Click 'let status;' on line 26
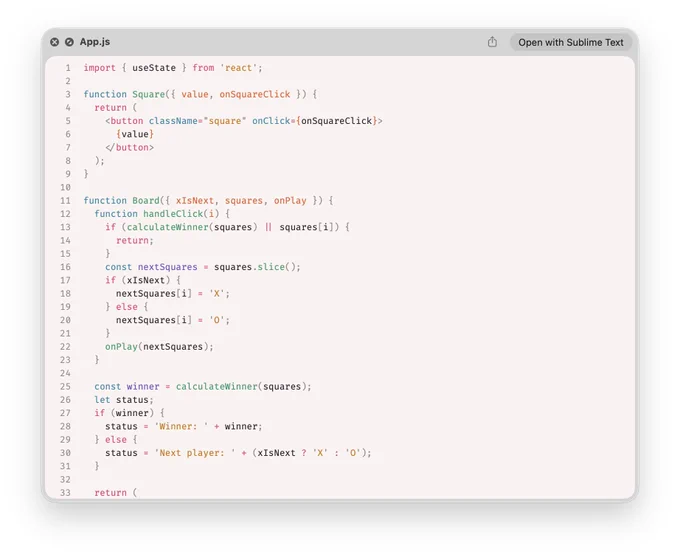This screenshot has height=557, width=680. point(124,400)
